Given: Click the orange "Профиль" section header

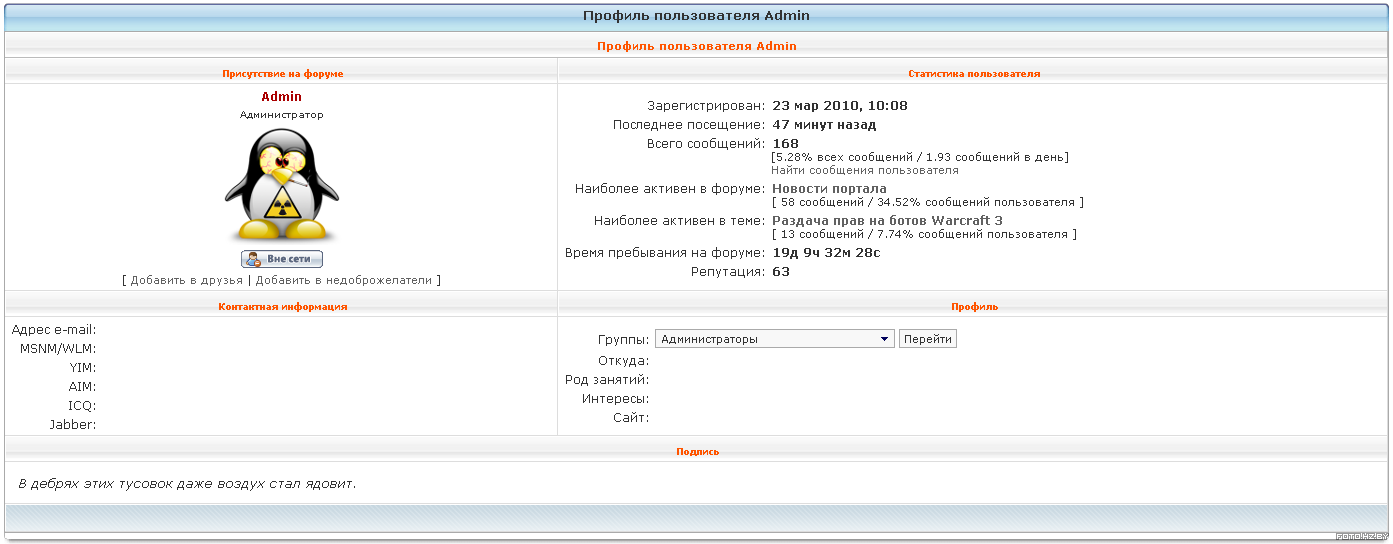Looking at the screenshot, I should [973, 307].
